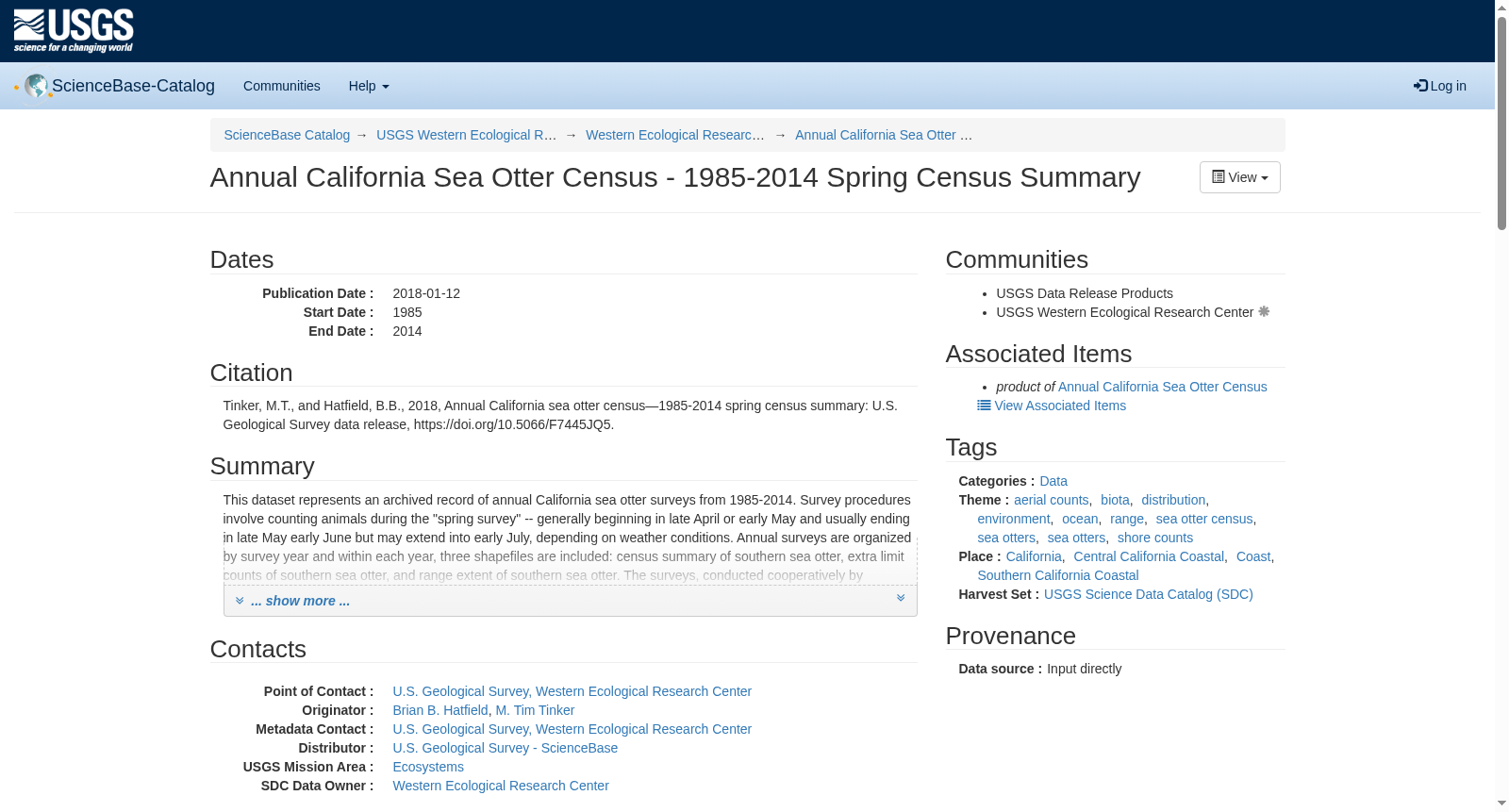Click the scrollbar up arrow
Screen dimensions: 1509x812
1501,8
